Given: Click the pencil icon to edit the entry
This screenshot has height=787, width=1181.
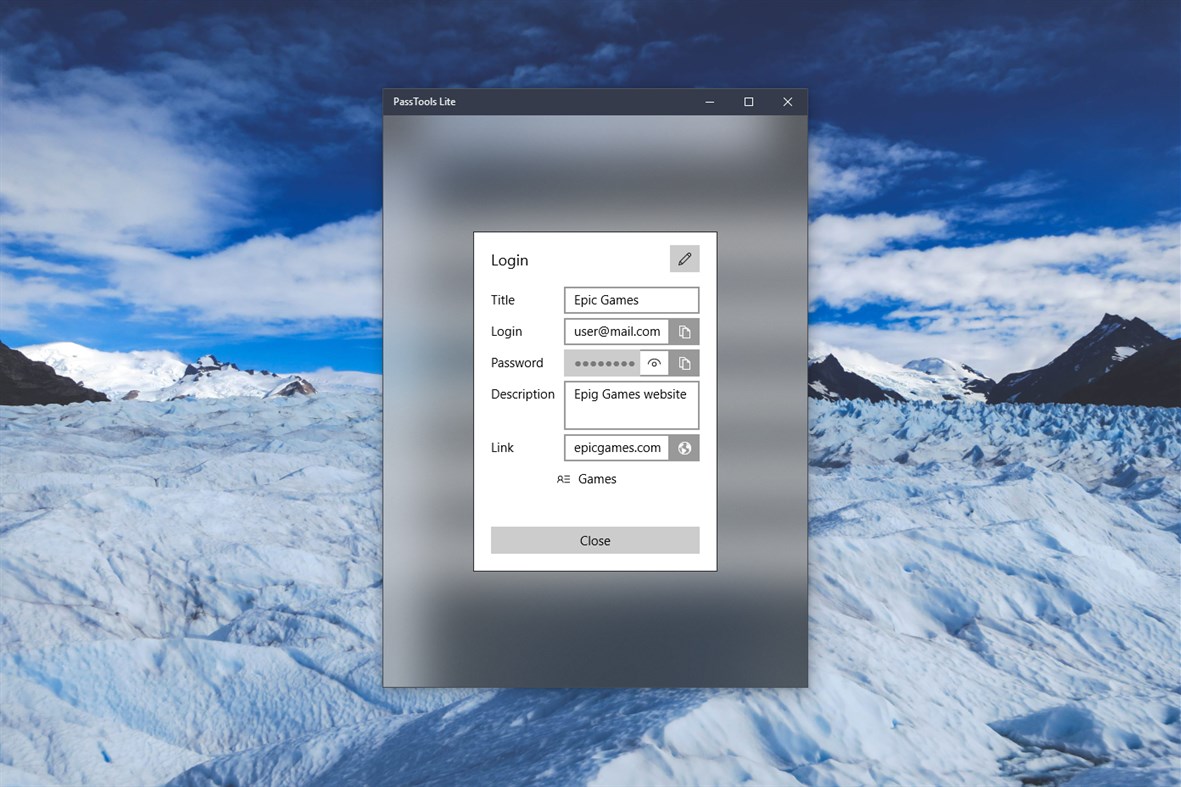Looking at the screenshot, I should pyautogui.click(x=684, y=258).
